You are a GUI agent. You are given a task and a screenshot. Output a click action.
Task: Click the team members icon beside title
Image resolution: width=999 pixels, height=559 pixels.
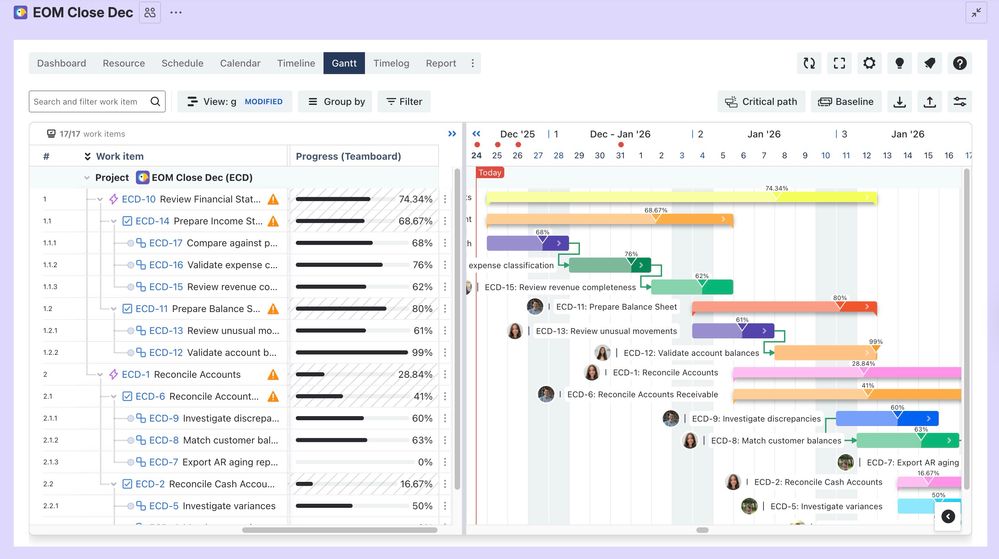click(x=150, y=12)
